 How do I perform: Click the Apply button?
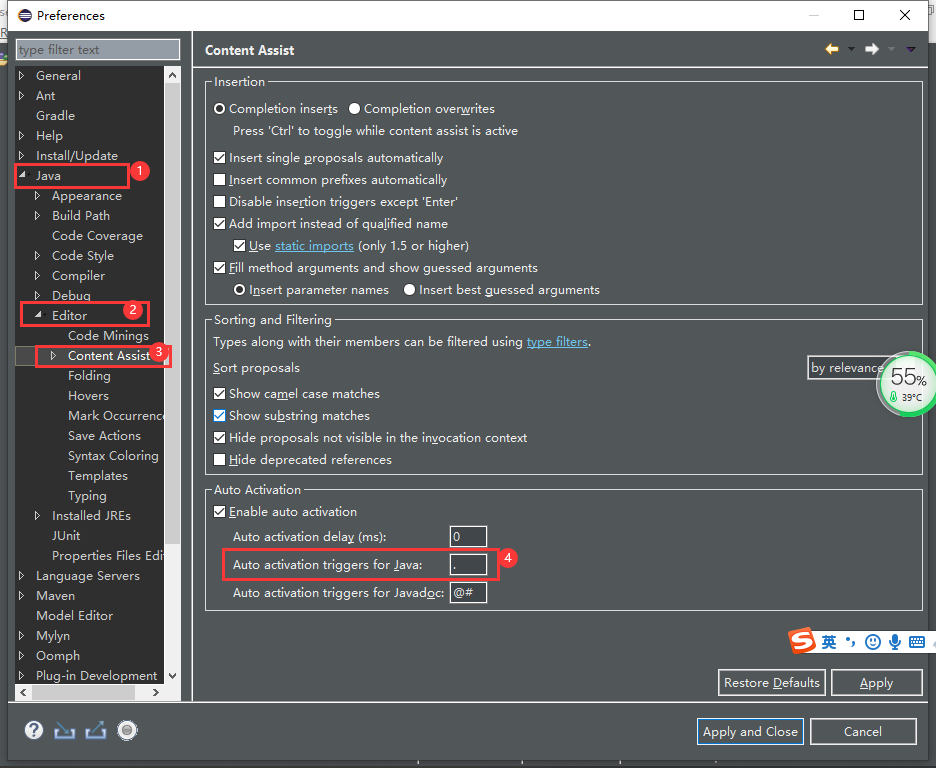point(876,683)
